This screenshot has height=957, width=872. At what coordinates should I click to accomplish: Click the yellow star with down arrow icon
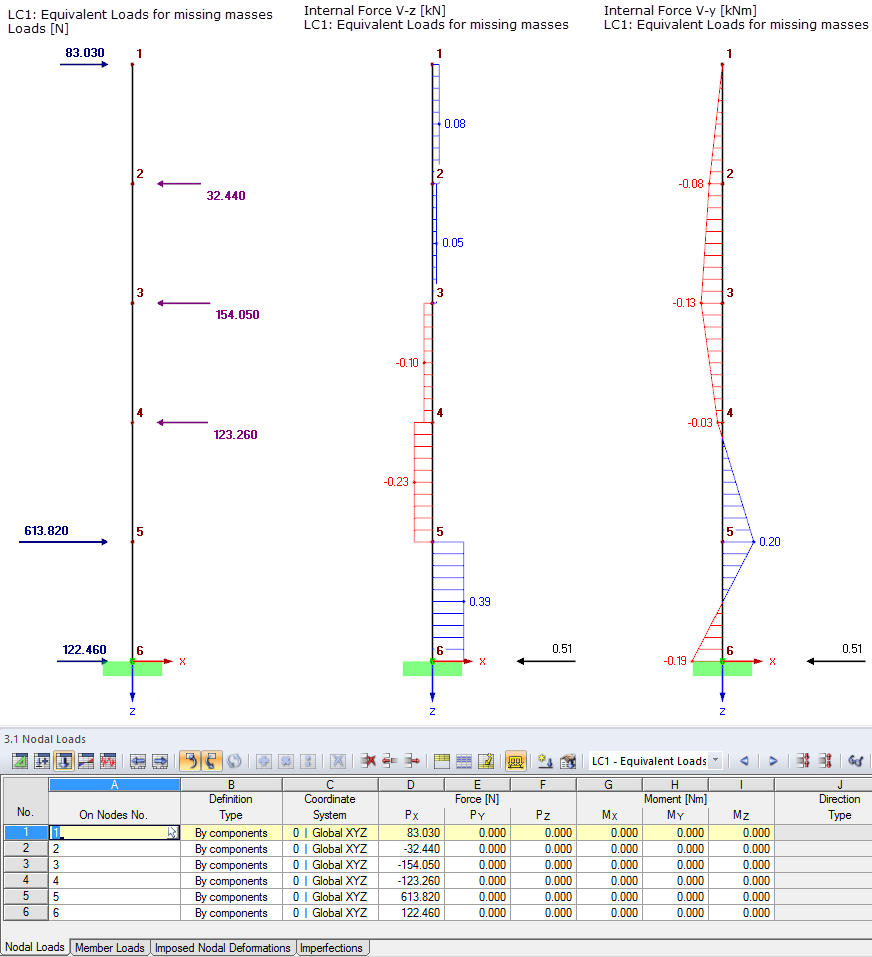pos(546,761)
